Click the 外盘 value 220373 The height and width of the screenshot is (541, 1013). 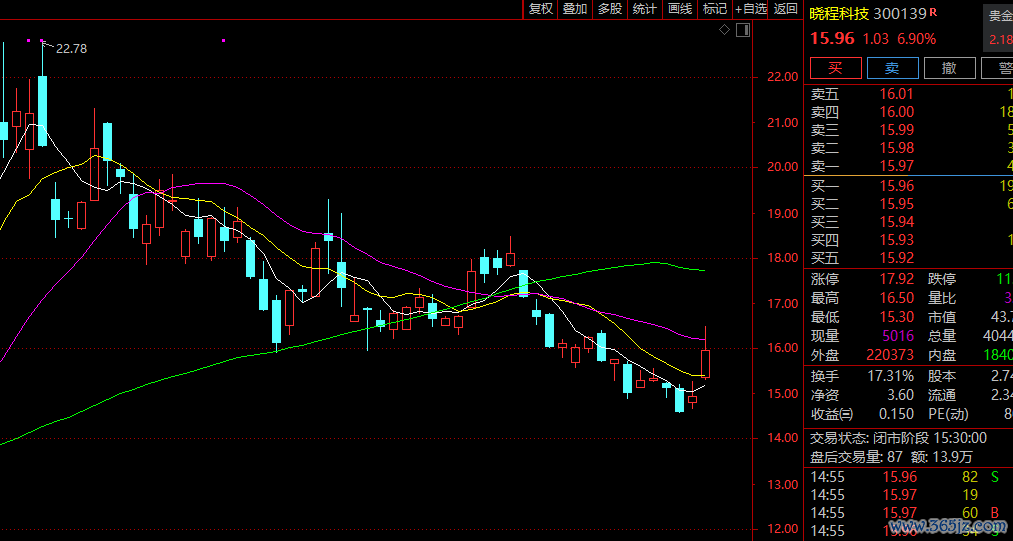[889, 355]
